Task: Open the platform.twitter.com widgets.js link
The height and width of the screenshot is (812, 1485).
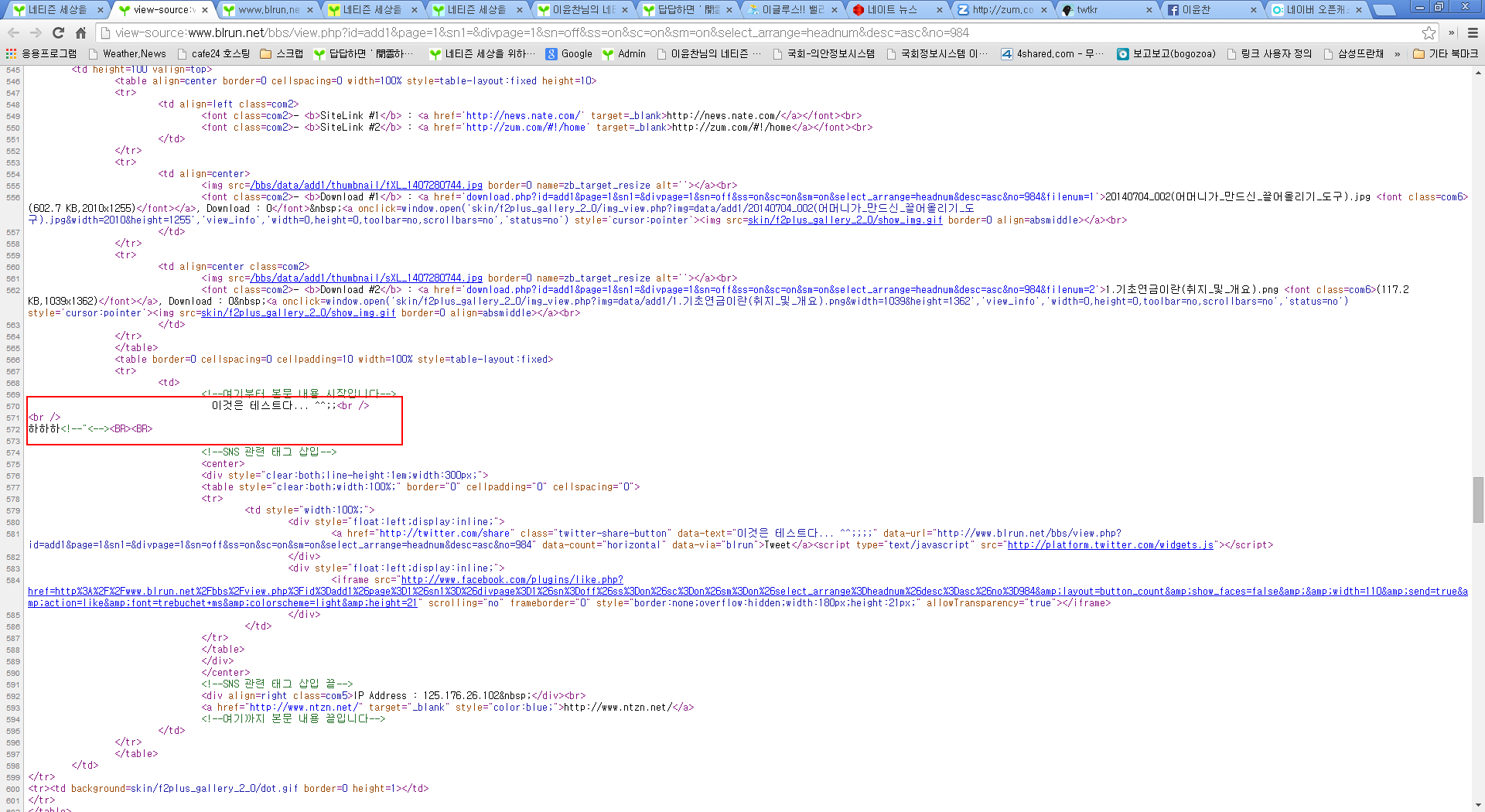Action: (x=1110, y=545)
